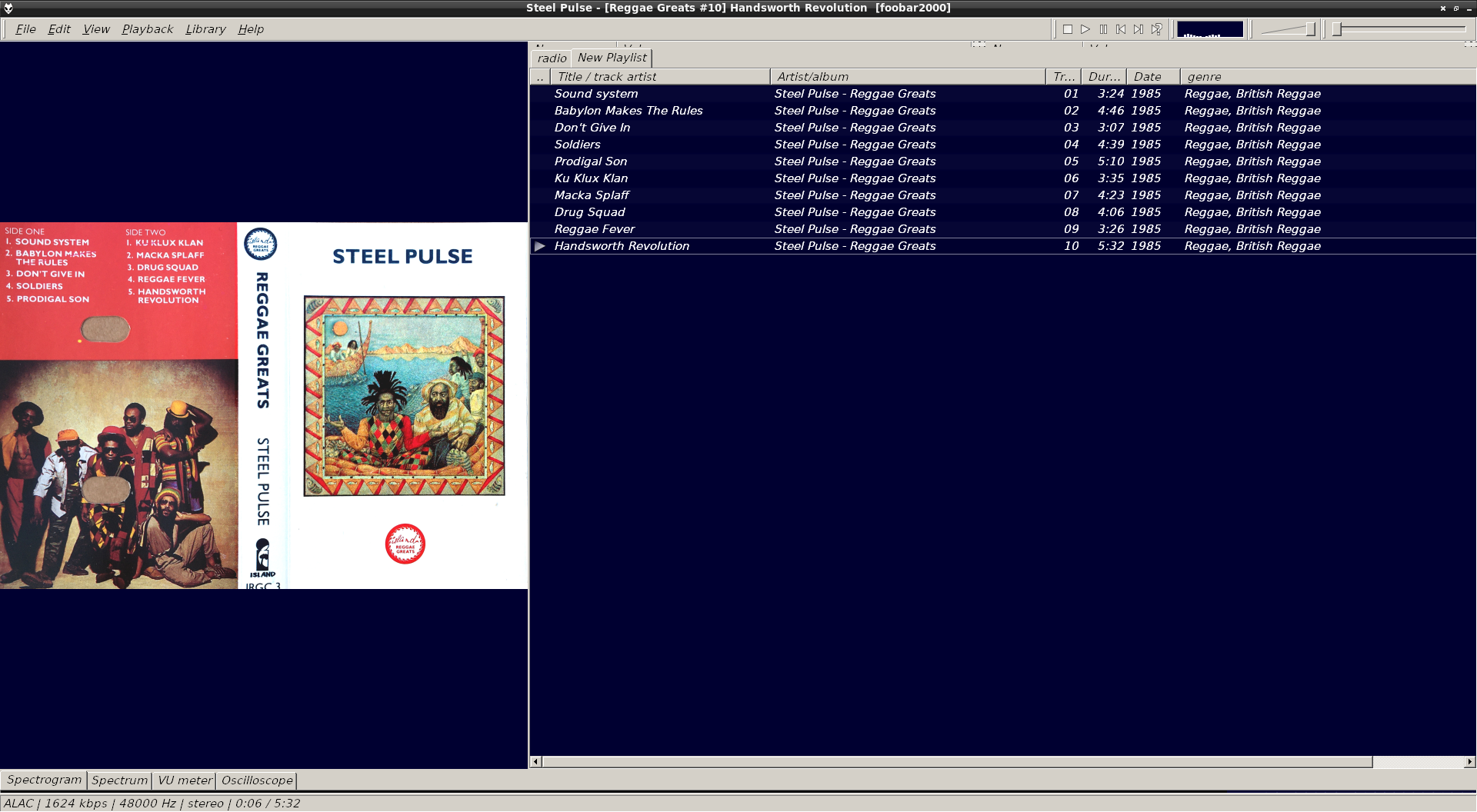Sort by the Artist/album column header
This screenshot has height=812, width=1477.
point(908,77)
